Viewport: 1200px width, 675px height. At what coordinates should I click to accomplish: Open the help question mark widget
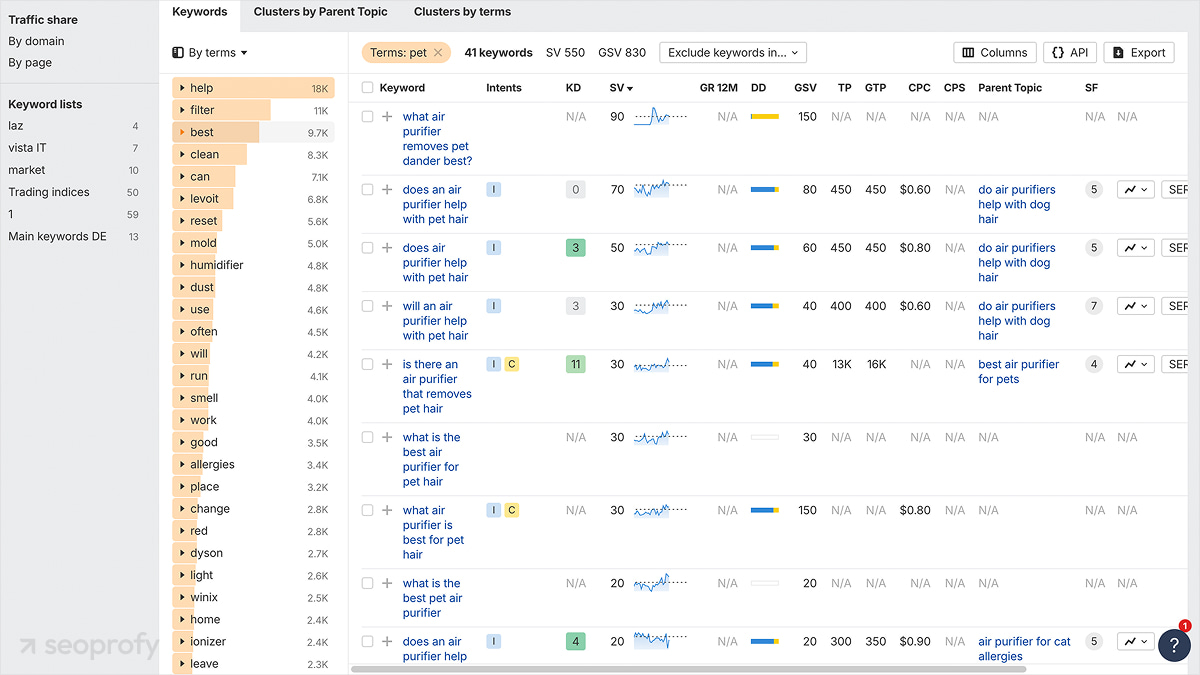(1174, 645)
